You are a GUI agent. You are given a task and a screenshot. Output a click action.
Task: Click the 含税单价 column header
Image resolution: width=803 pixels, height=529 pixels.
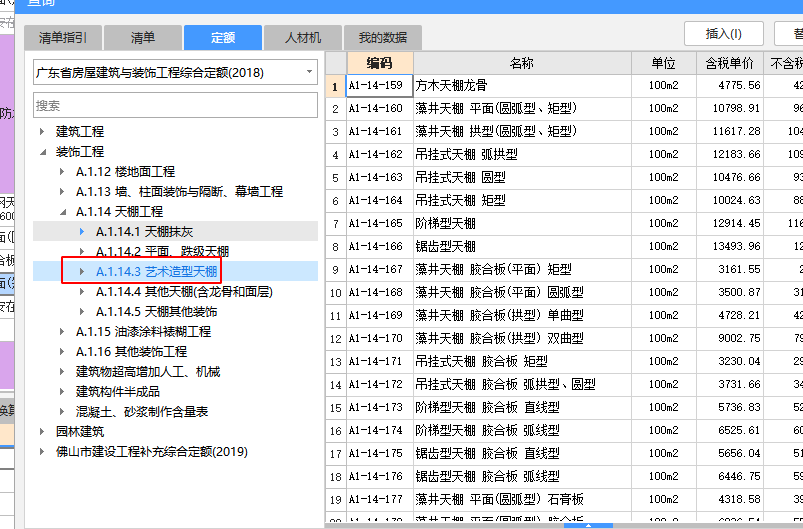[729, 62]
